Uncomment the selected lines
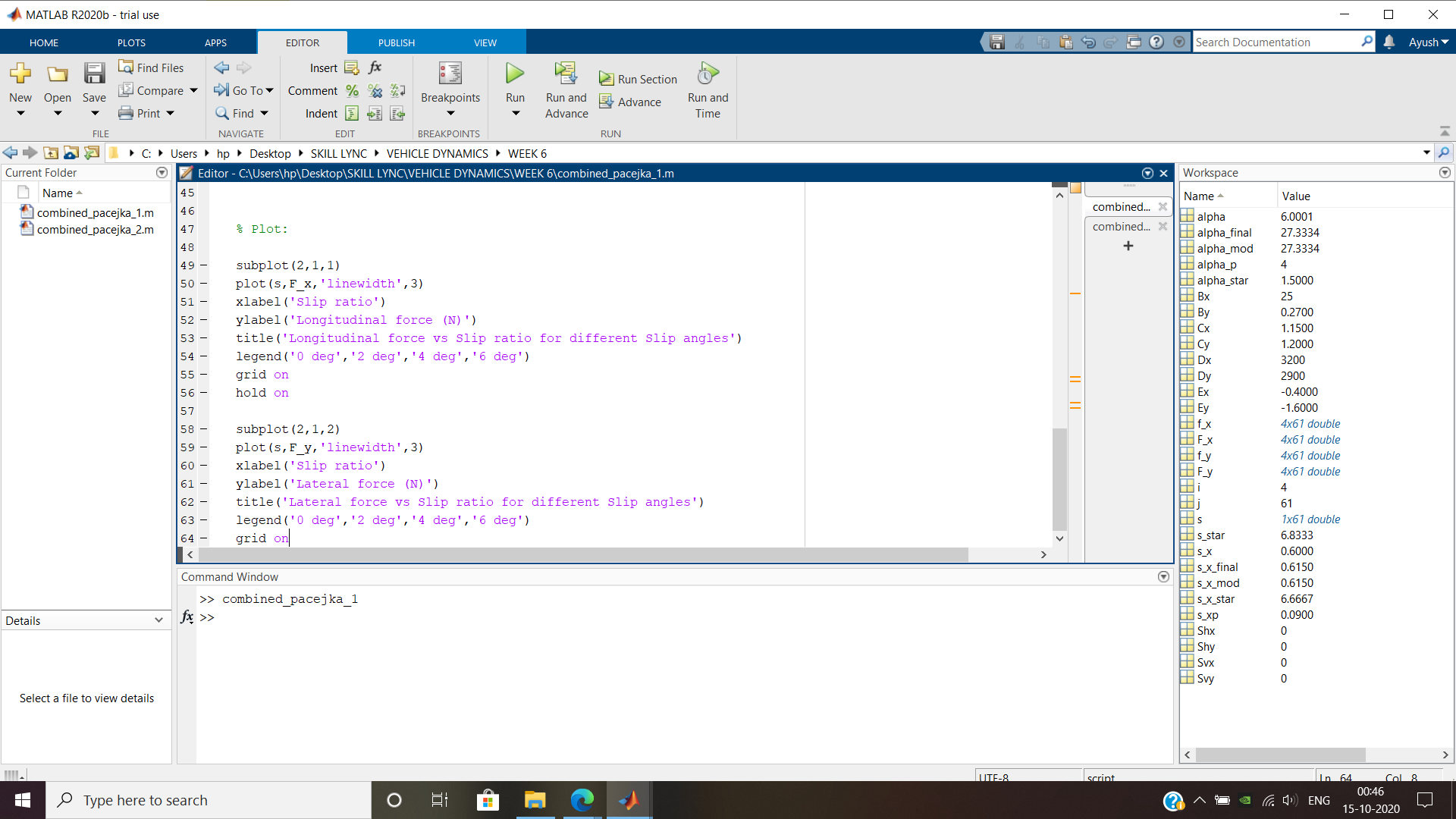 tap(375, 90)
